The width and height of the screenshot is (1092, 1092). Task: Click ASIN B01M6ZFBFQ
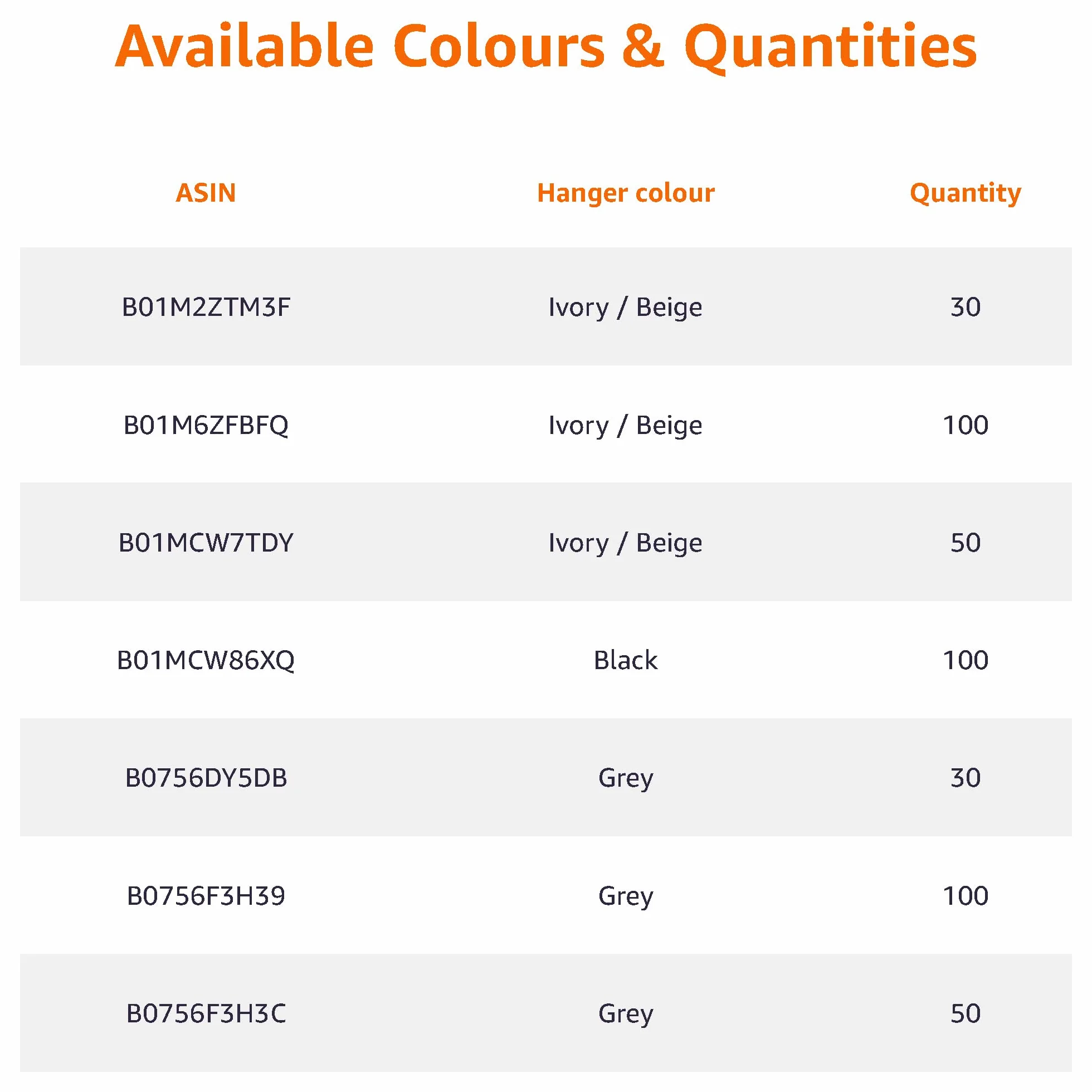click(x=206, y=425)
